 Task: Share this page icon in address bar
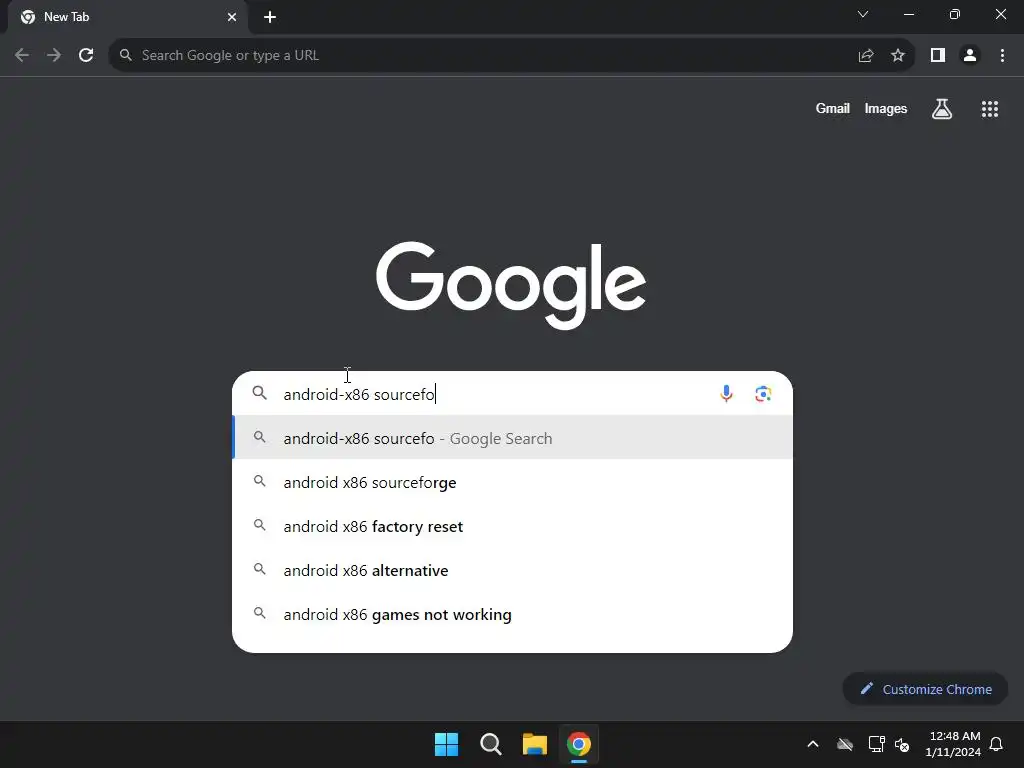[x=866, y=56]
